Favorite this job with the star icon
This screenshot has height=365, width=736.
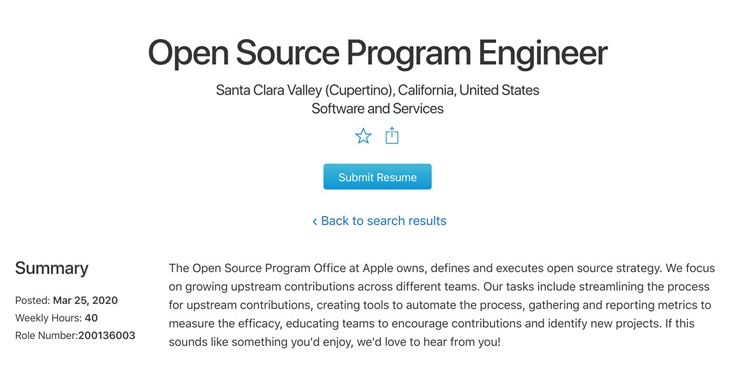[363, 137]
